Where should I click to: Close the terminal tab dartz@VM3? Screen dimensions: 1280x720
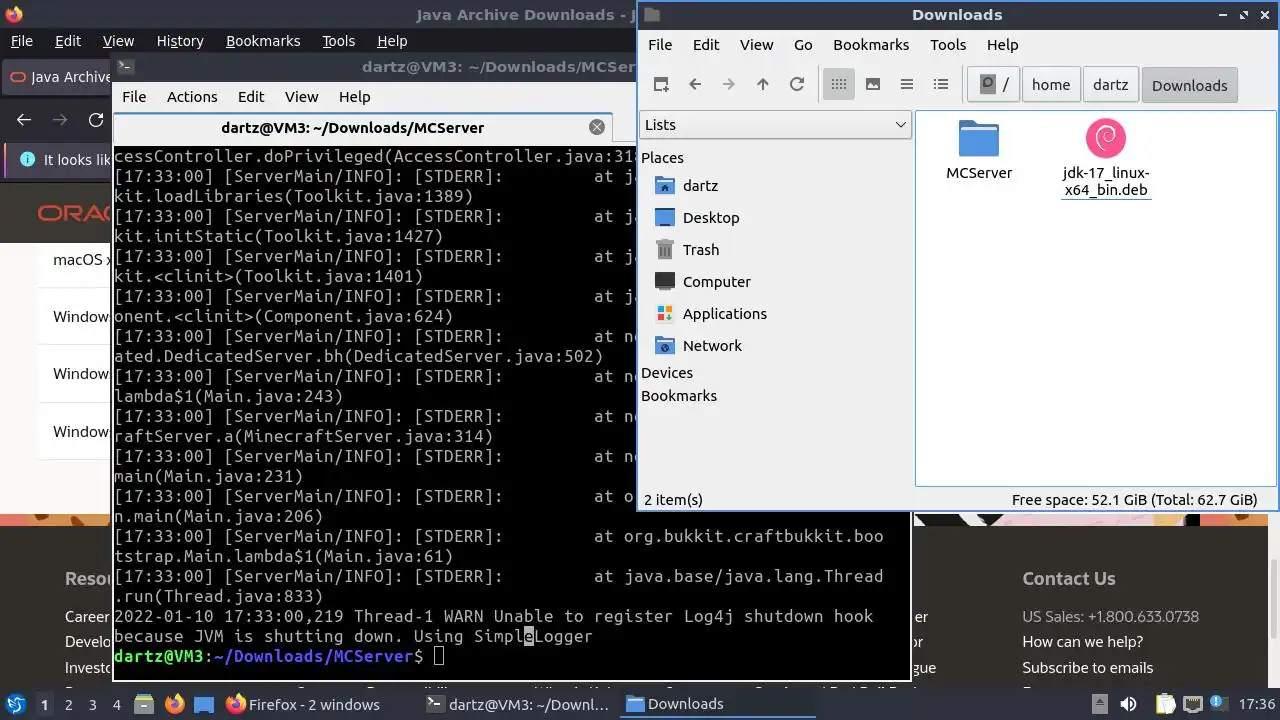point(597,127)
